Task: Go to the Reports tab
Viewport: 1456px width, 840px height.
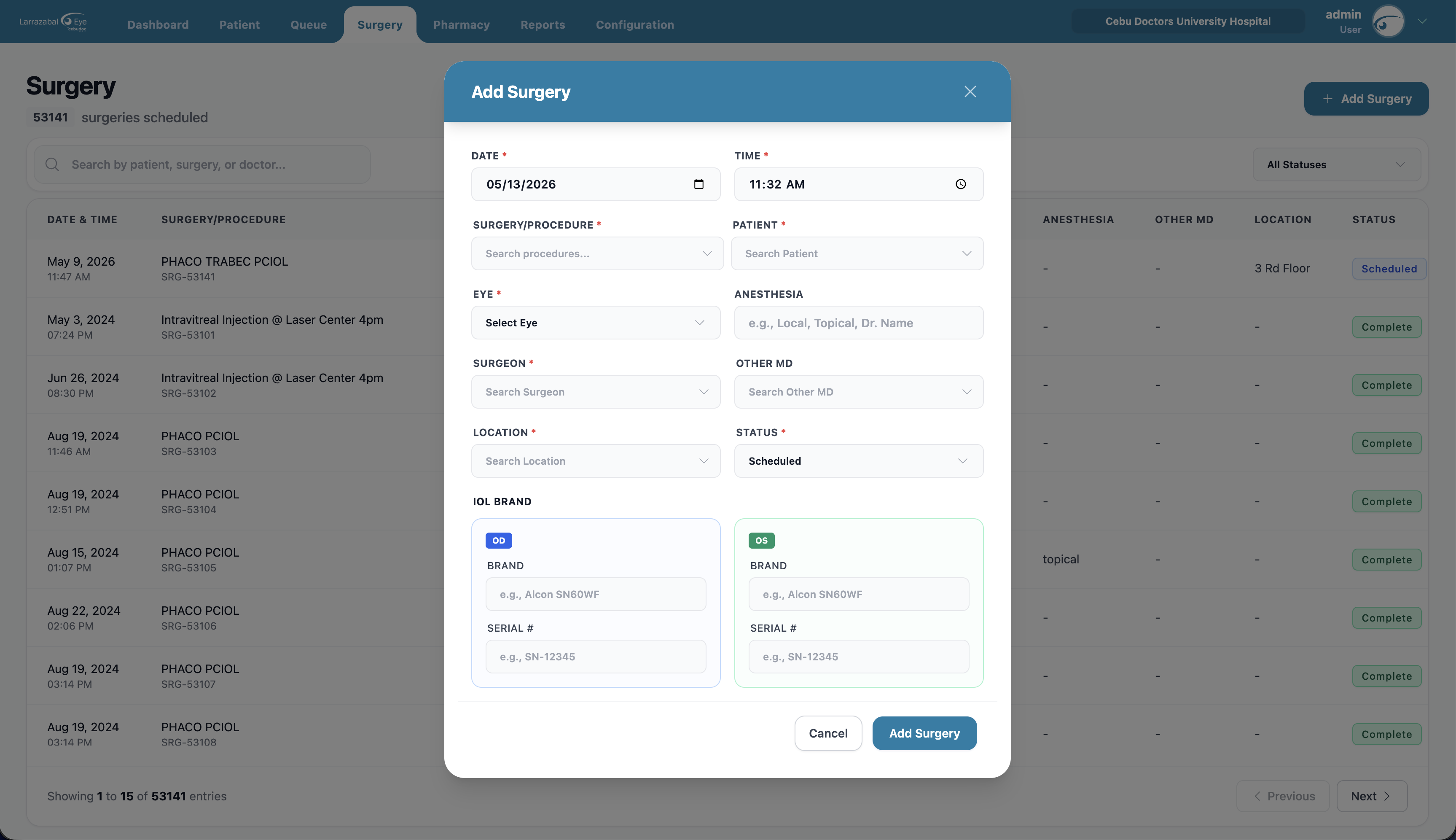Action: [543, 25]
